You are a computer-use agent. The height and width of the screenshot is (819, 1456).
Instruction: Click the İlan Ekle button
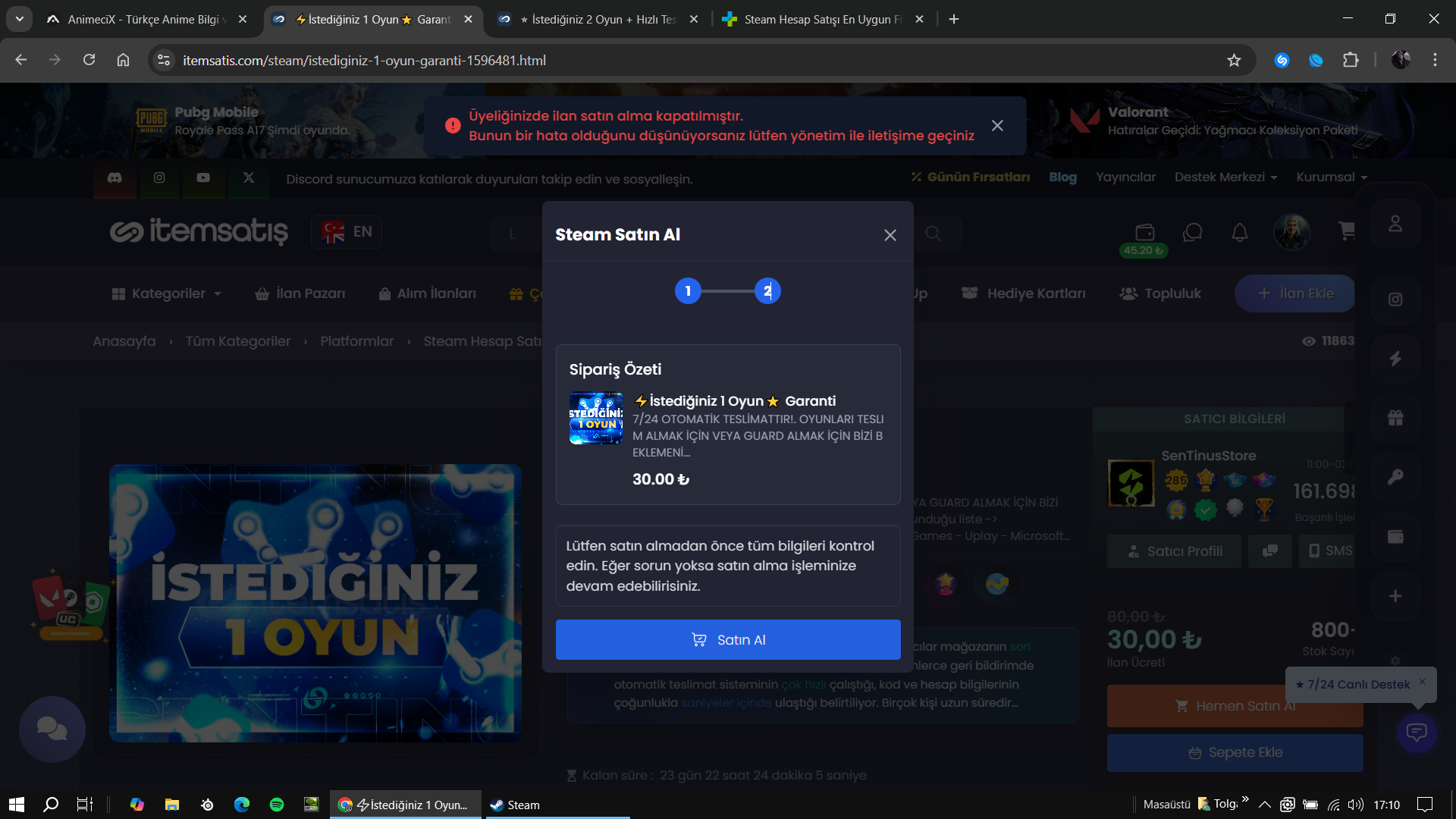click(1295, 293)
